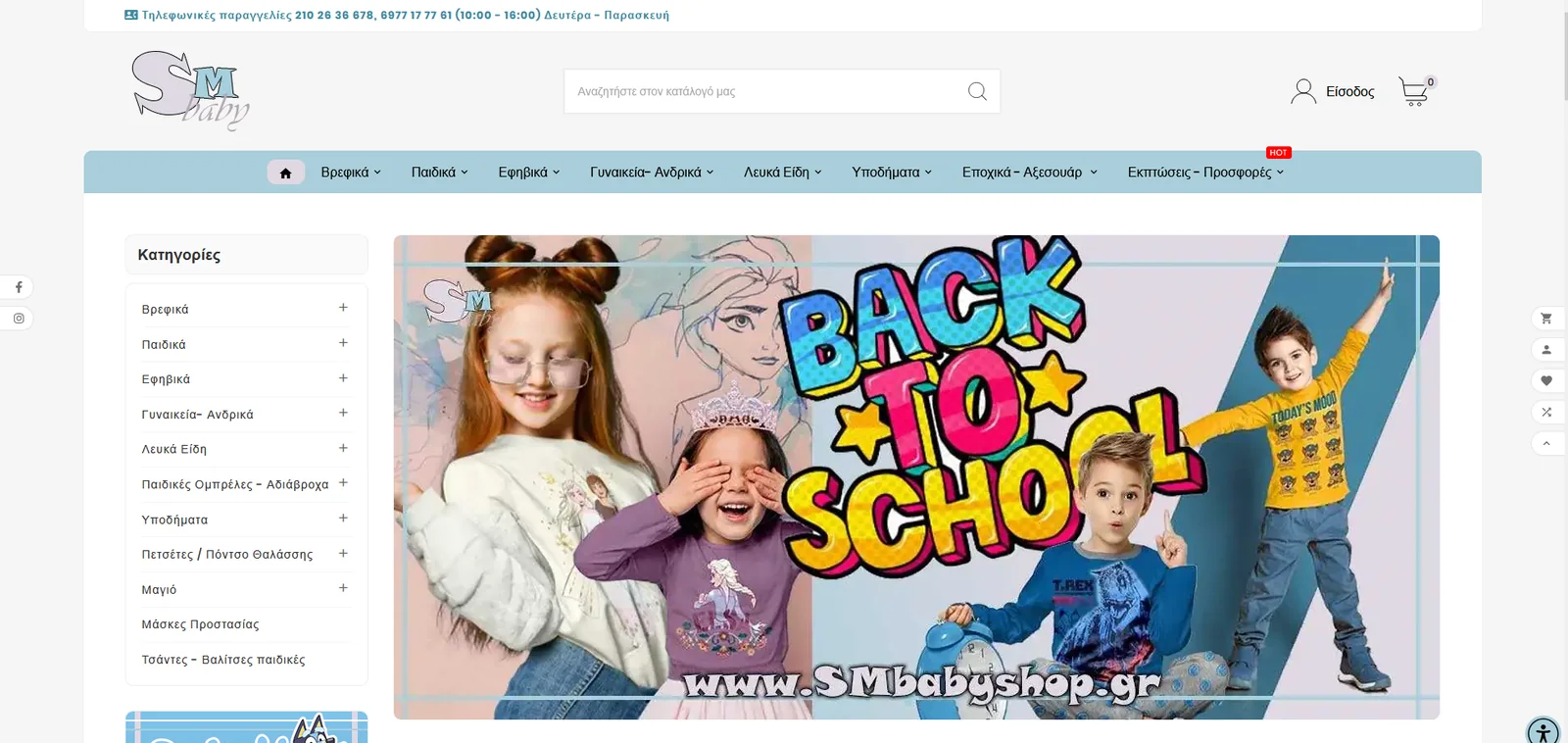Click the scroll-to-top arrow icon
The image size is (1568, 743).
[x=1546, y=444]
